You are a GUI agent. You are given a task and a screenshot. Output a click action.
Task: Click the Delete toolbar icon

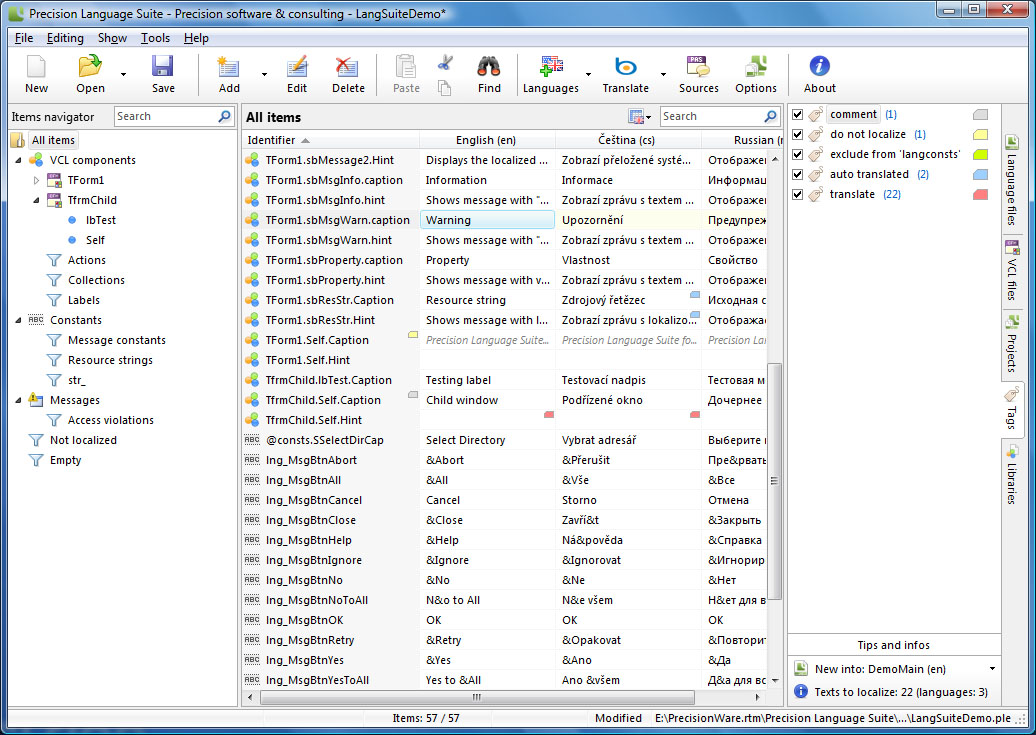pos(348,67)
